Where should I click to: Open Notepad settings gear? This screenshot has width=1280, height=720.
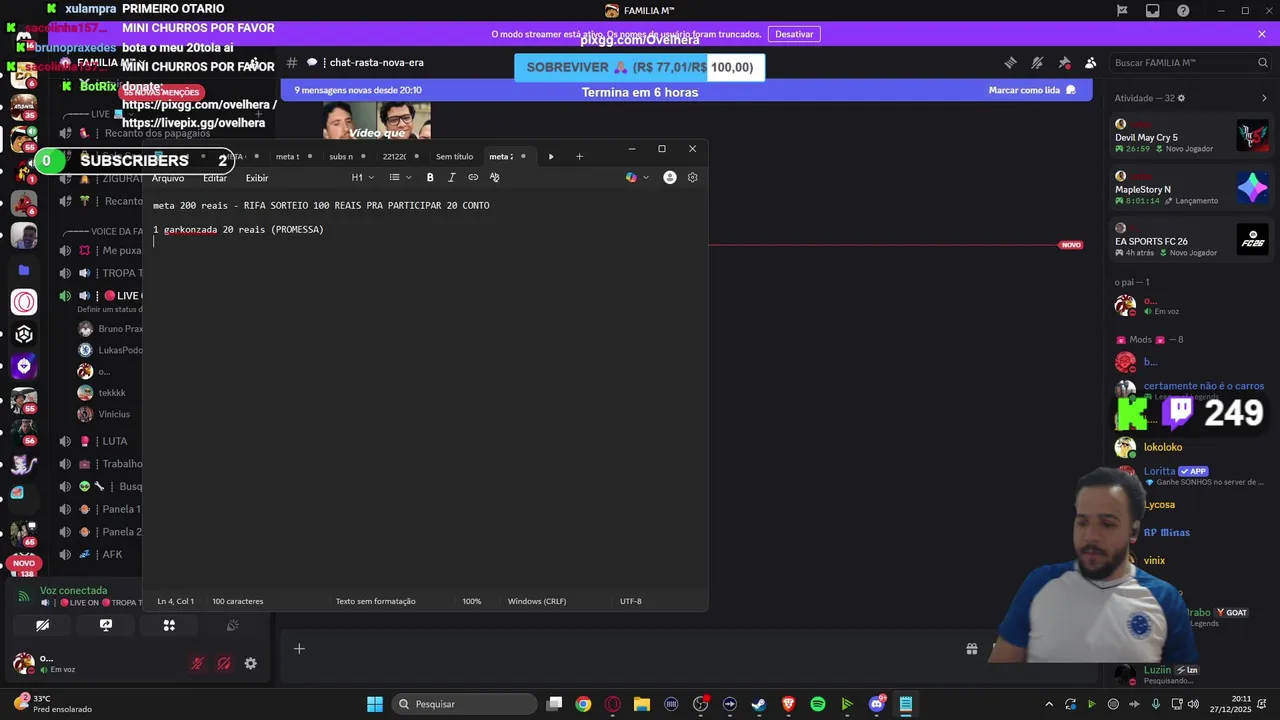click(692, 177)
